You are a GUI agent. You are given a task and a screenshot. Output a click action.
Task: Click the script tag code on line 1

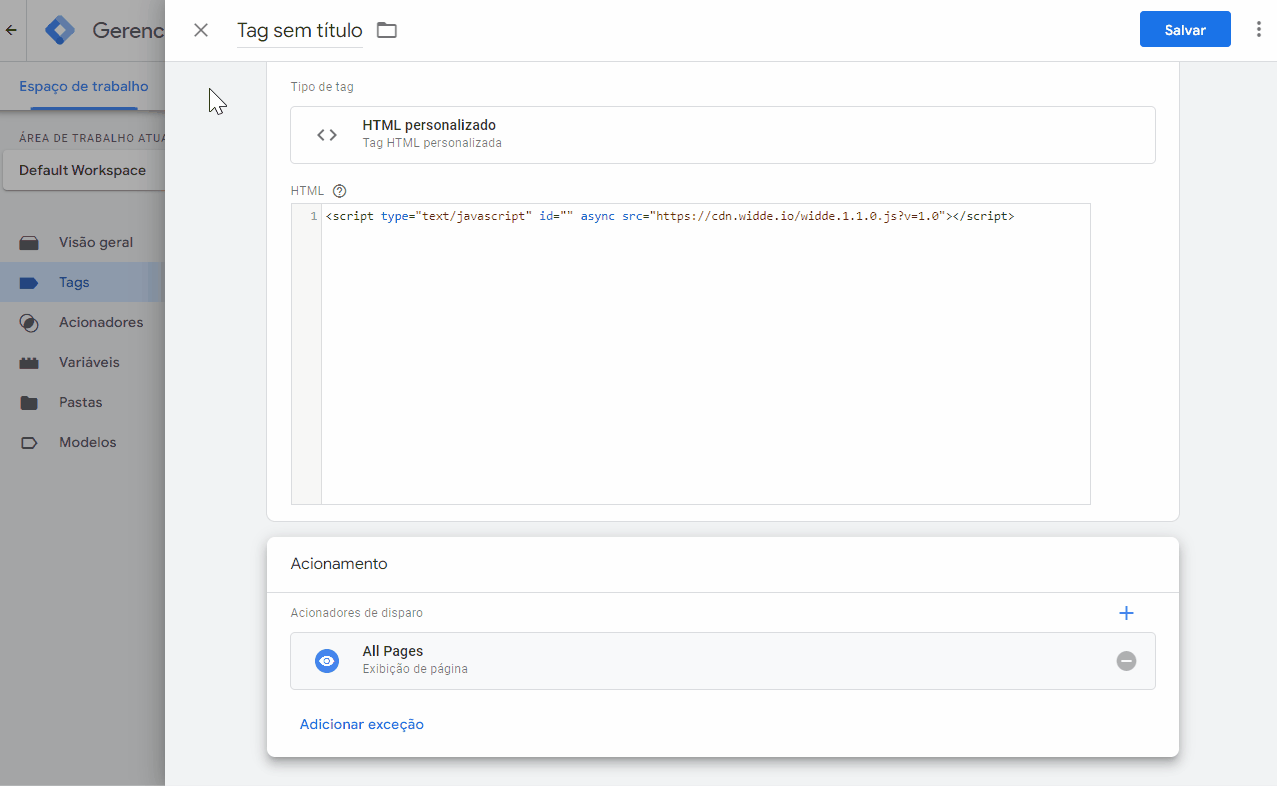(x=670, y=215)
